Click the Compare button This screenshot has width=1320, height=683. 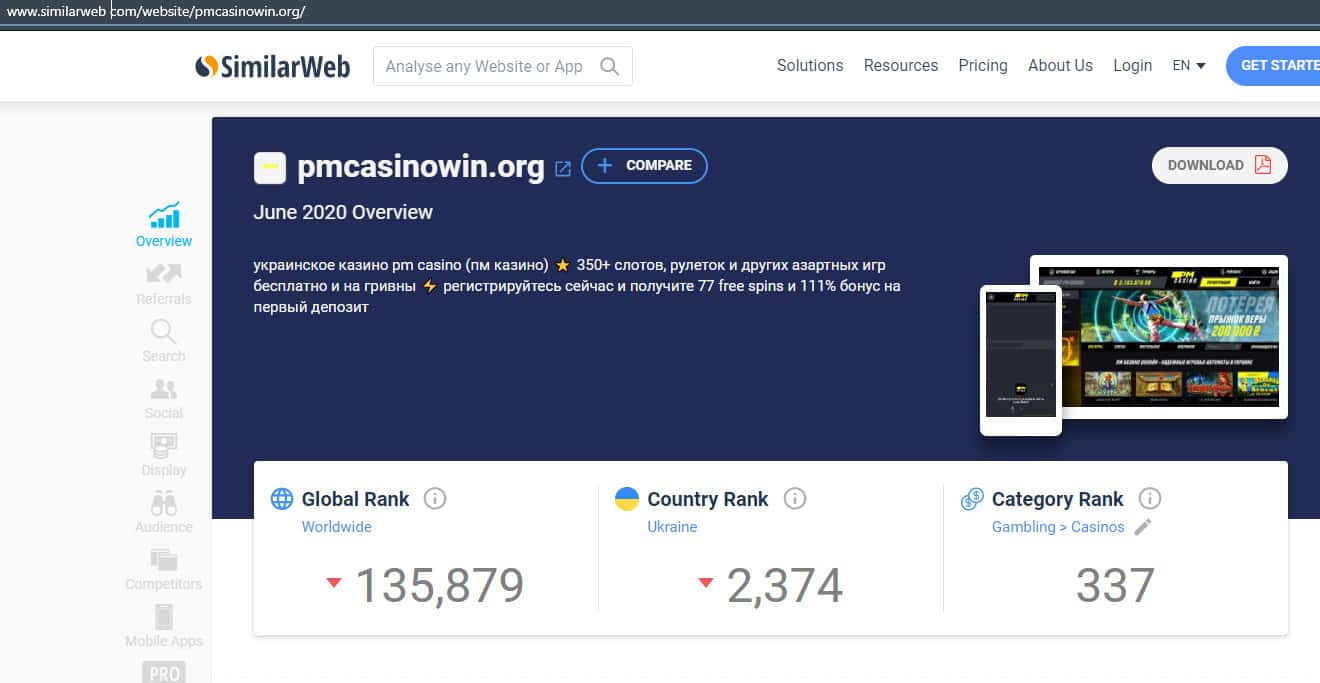[x=644, y=166]
